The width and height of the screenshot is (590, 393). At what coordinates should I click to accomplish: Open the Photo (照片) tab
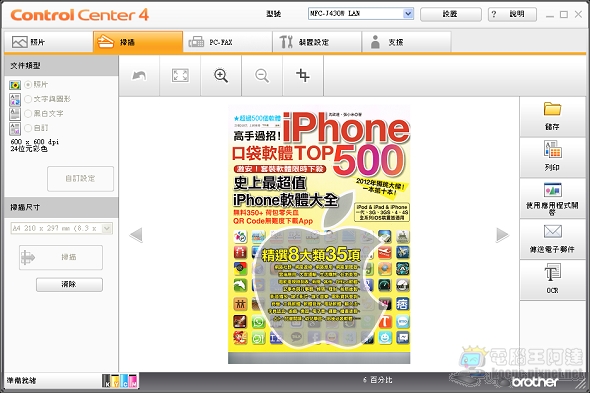pyautogui.click(x=49, y=42)
